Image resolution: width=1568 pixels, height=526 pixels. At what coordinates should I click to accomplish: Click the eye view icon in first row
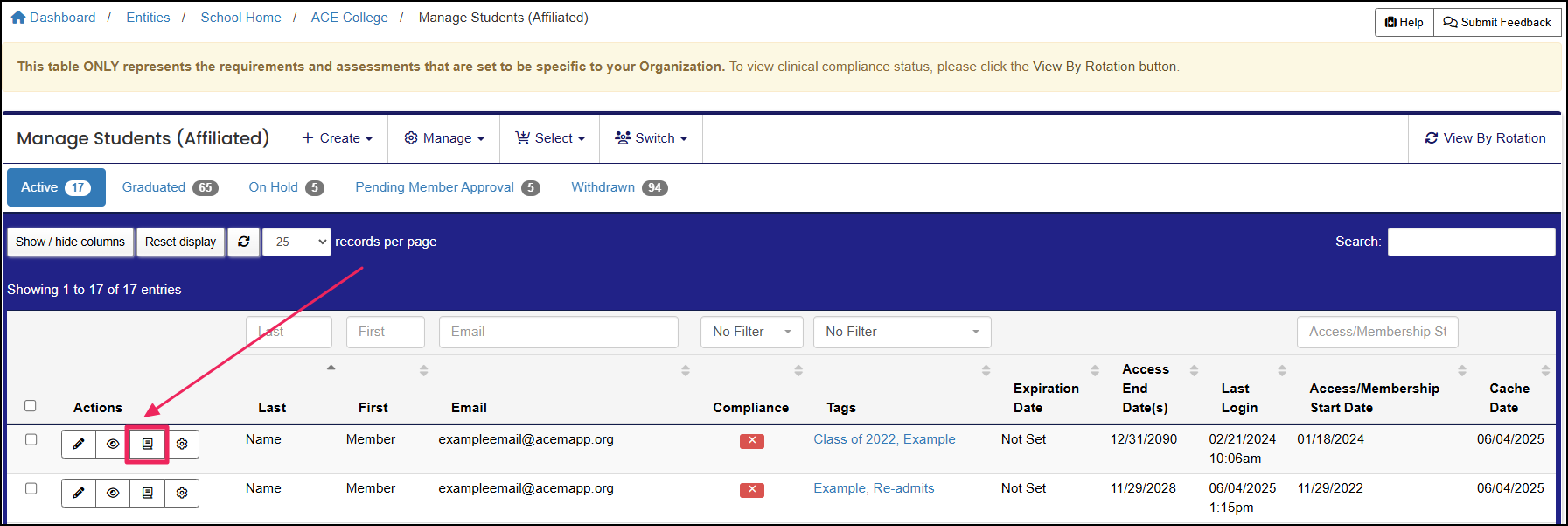(113, 444)
